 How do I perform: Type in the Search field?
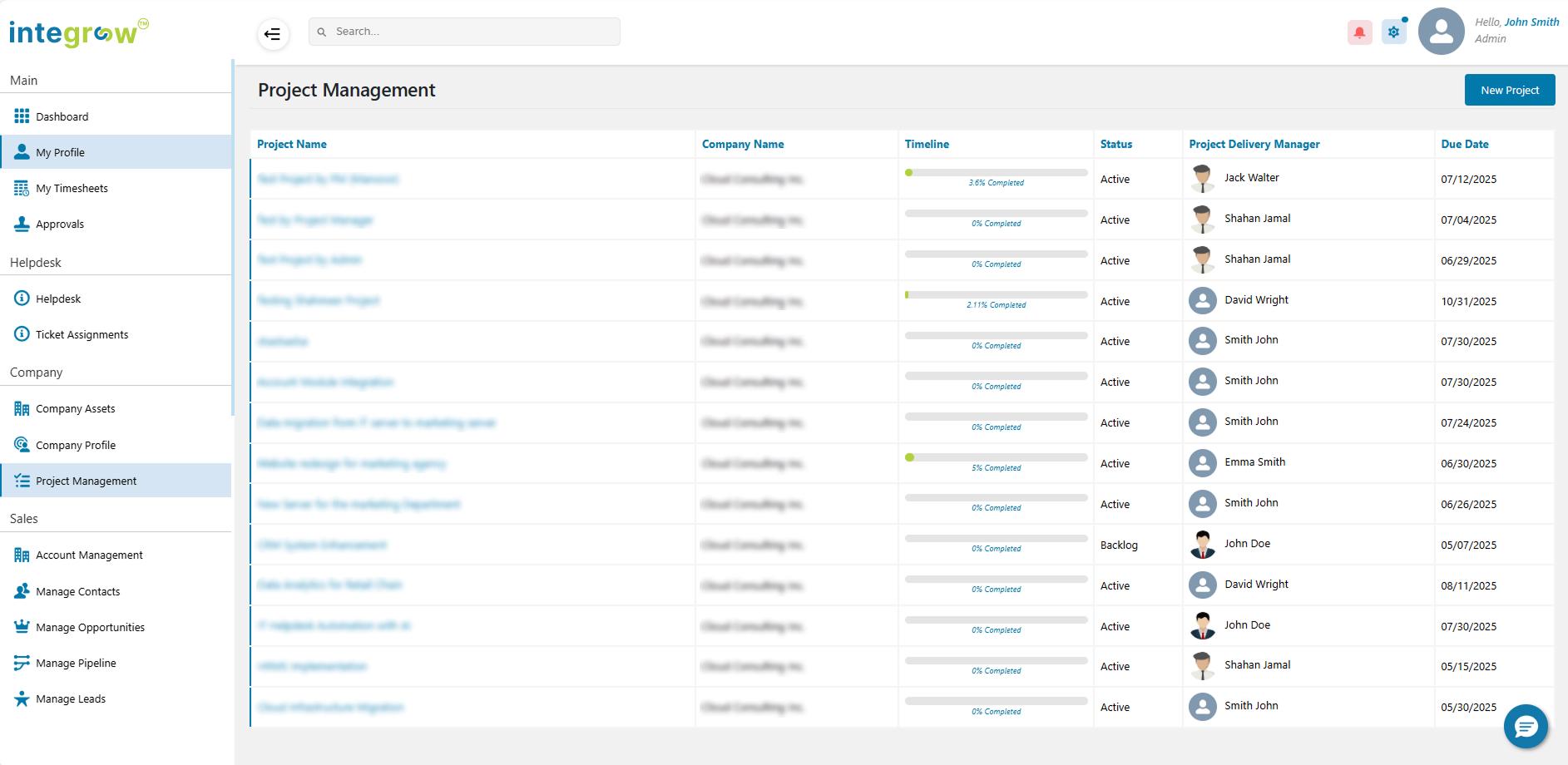tap(474, 32)
